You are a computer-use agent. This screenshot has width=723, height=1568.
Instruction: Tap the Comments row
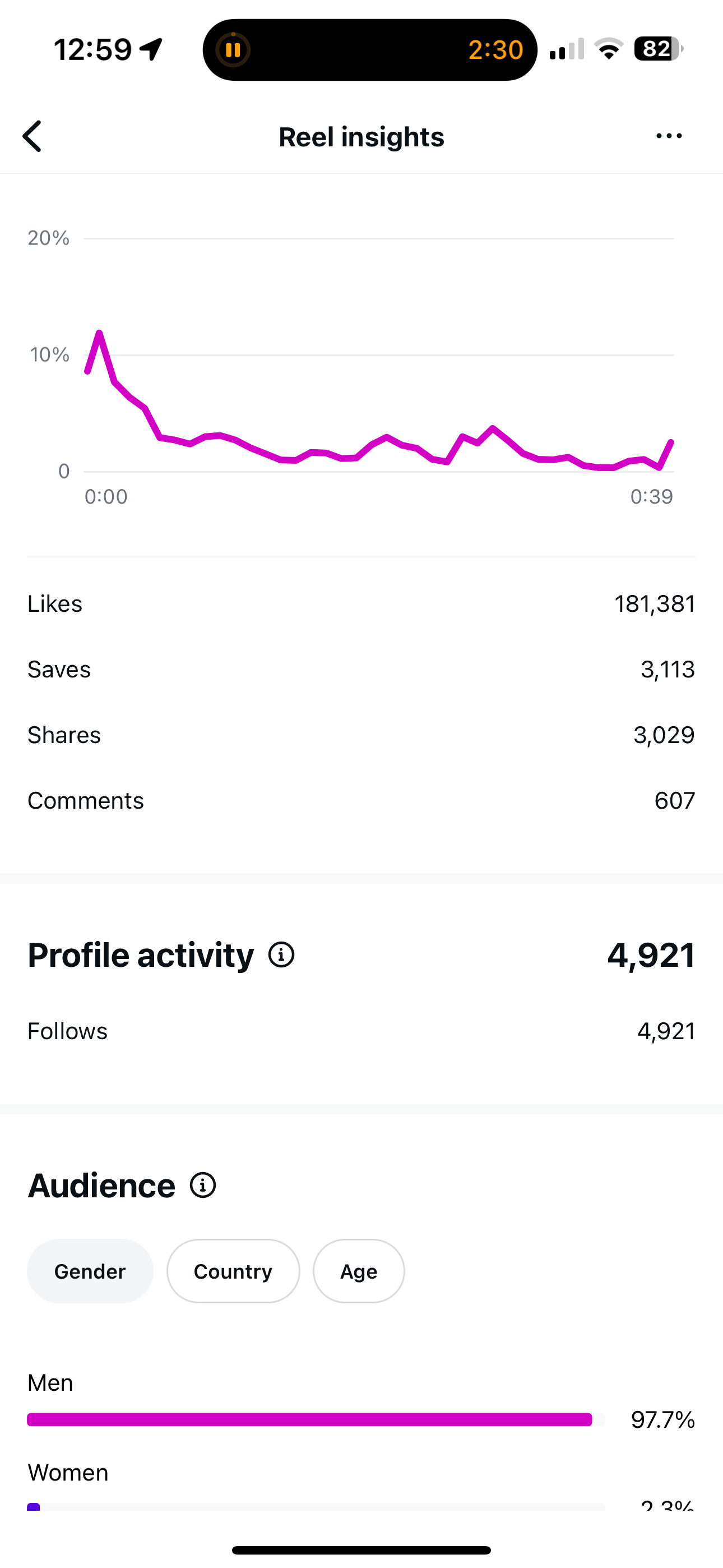coord(361,800)
